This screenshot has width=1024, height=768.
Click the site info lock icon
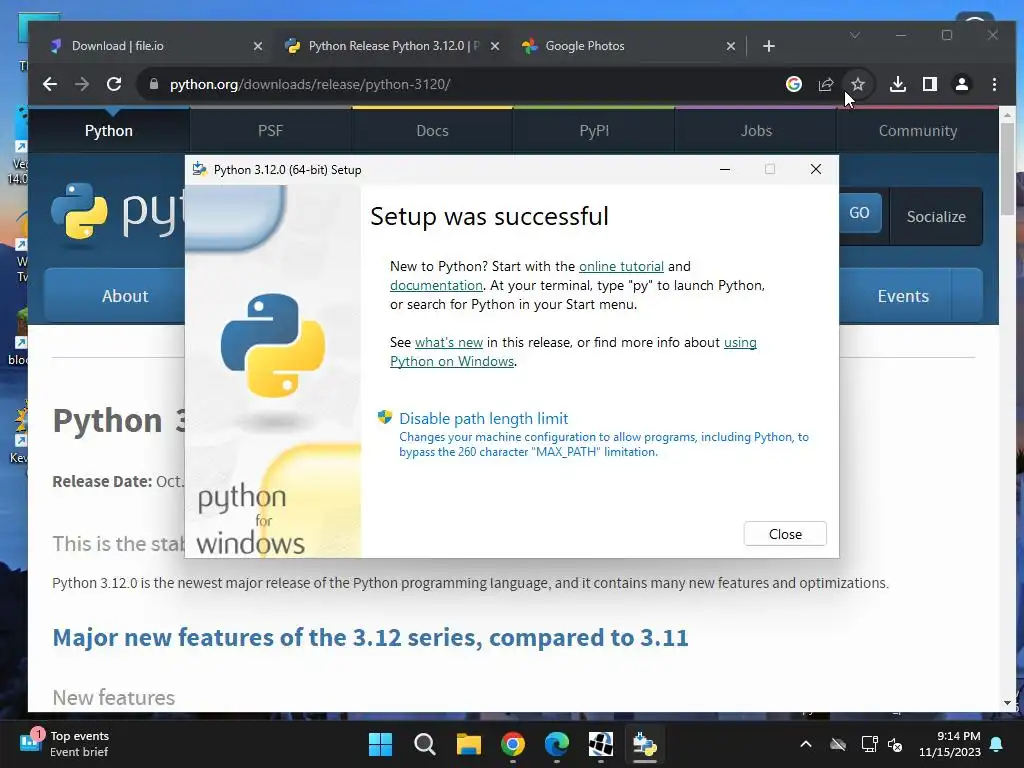(154, 84)
